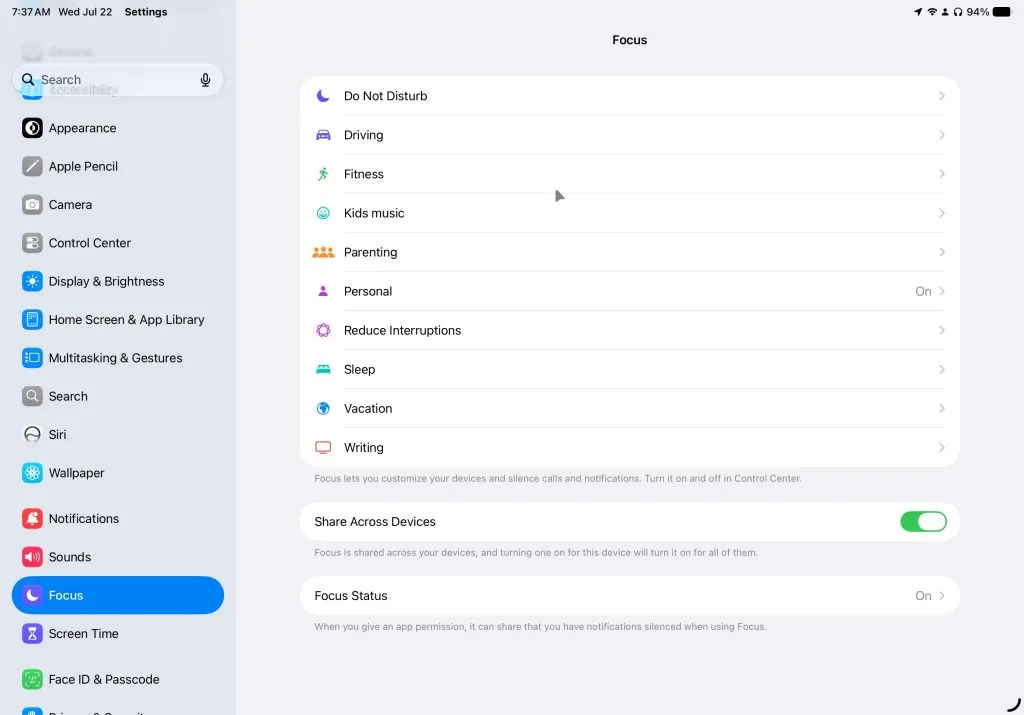The image size is (1024, 715).
Task: Select the Driving car icon
Action: [323, 135]
